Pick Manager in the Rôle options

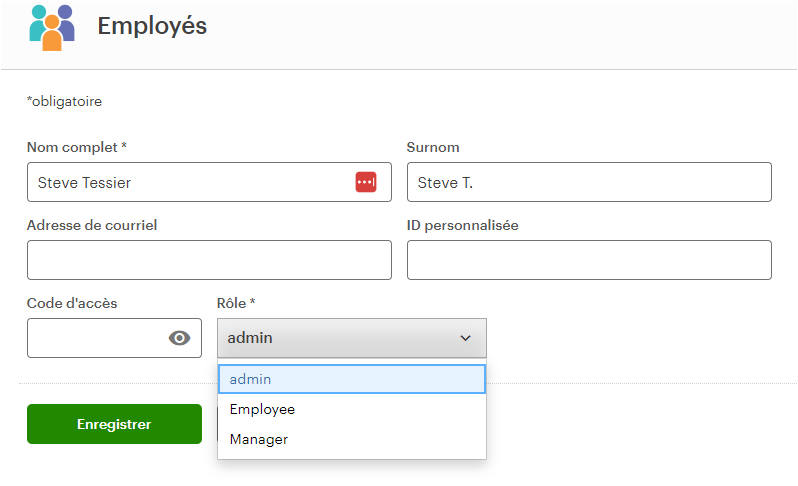(352, 439)
